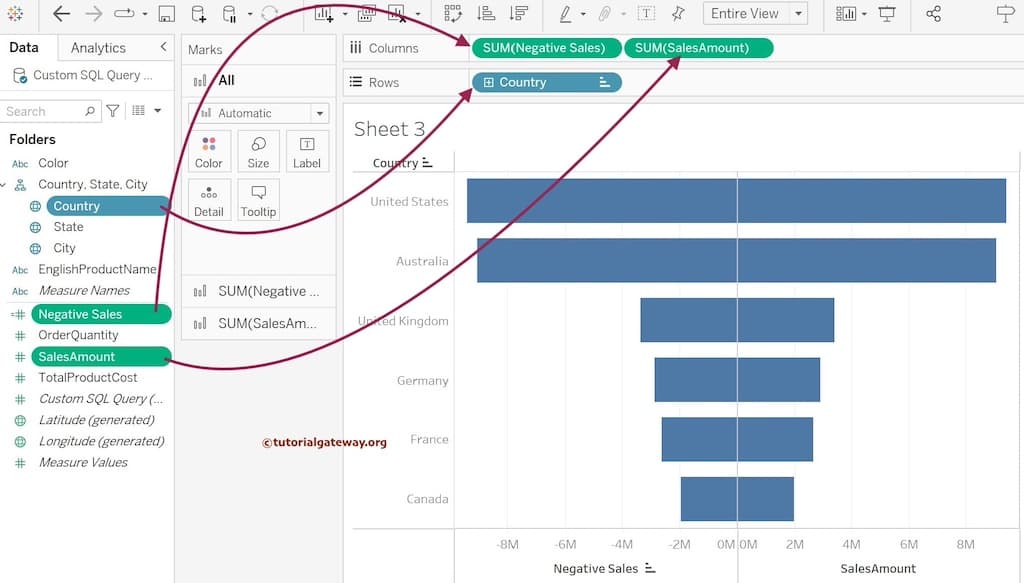Open dropdown arrow next to highlight icon
The image size is (1024, 583).
tap(583, 14)
